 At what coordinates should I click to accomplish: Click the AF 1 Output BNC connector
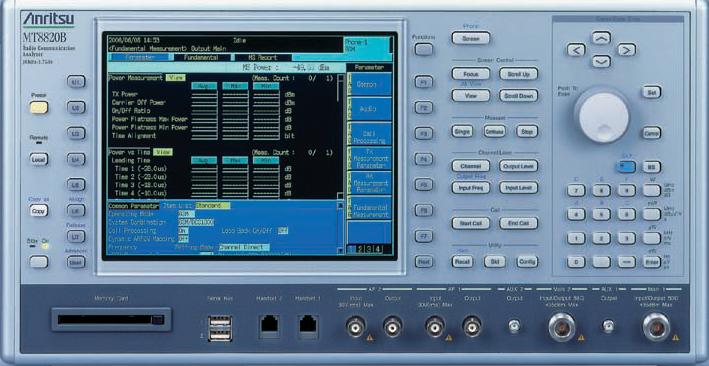[472, 326]
